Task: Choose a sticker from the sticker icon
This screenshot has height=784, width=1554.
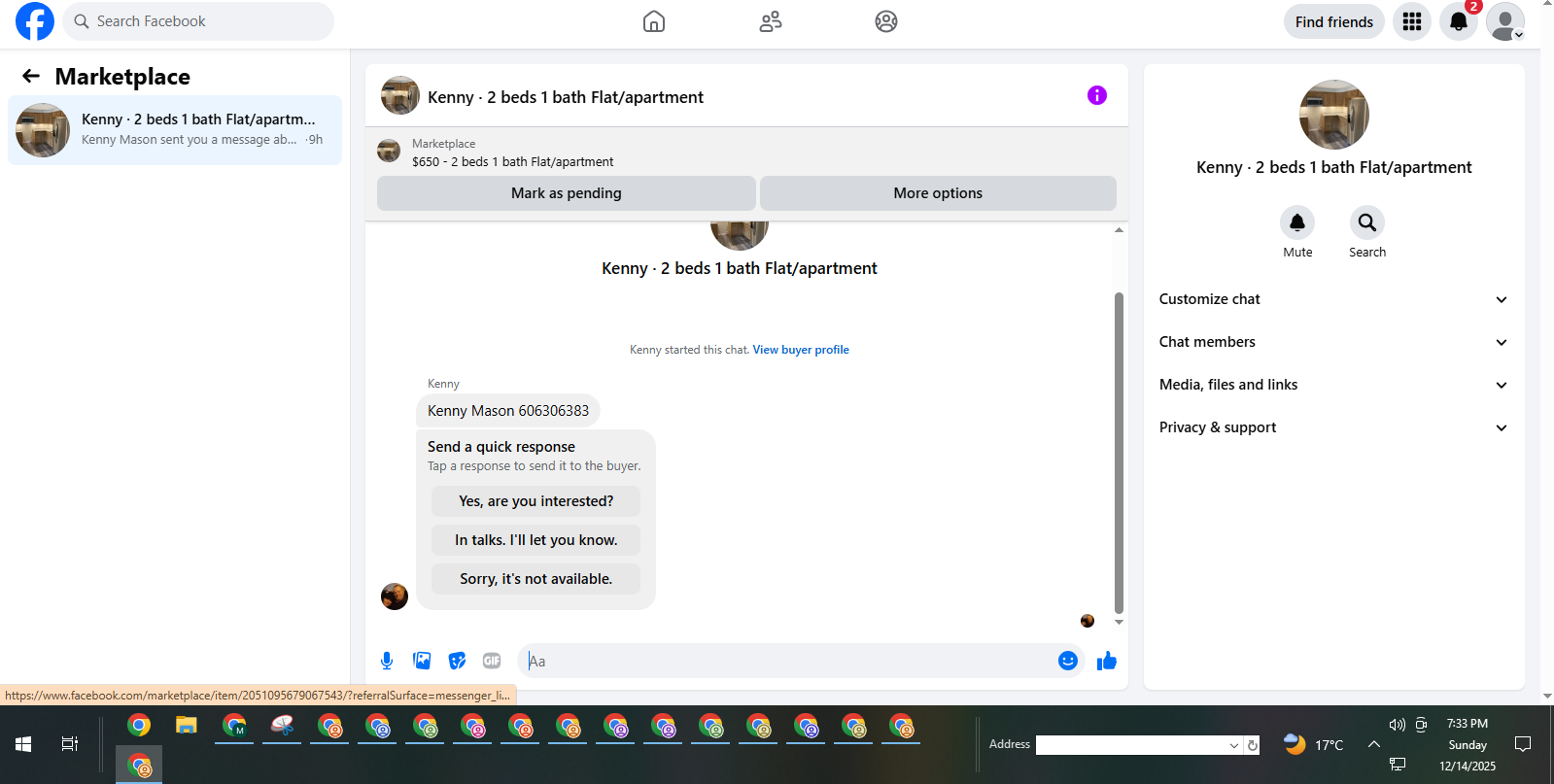Action: pyautogui.click(x=457, y=661)
